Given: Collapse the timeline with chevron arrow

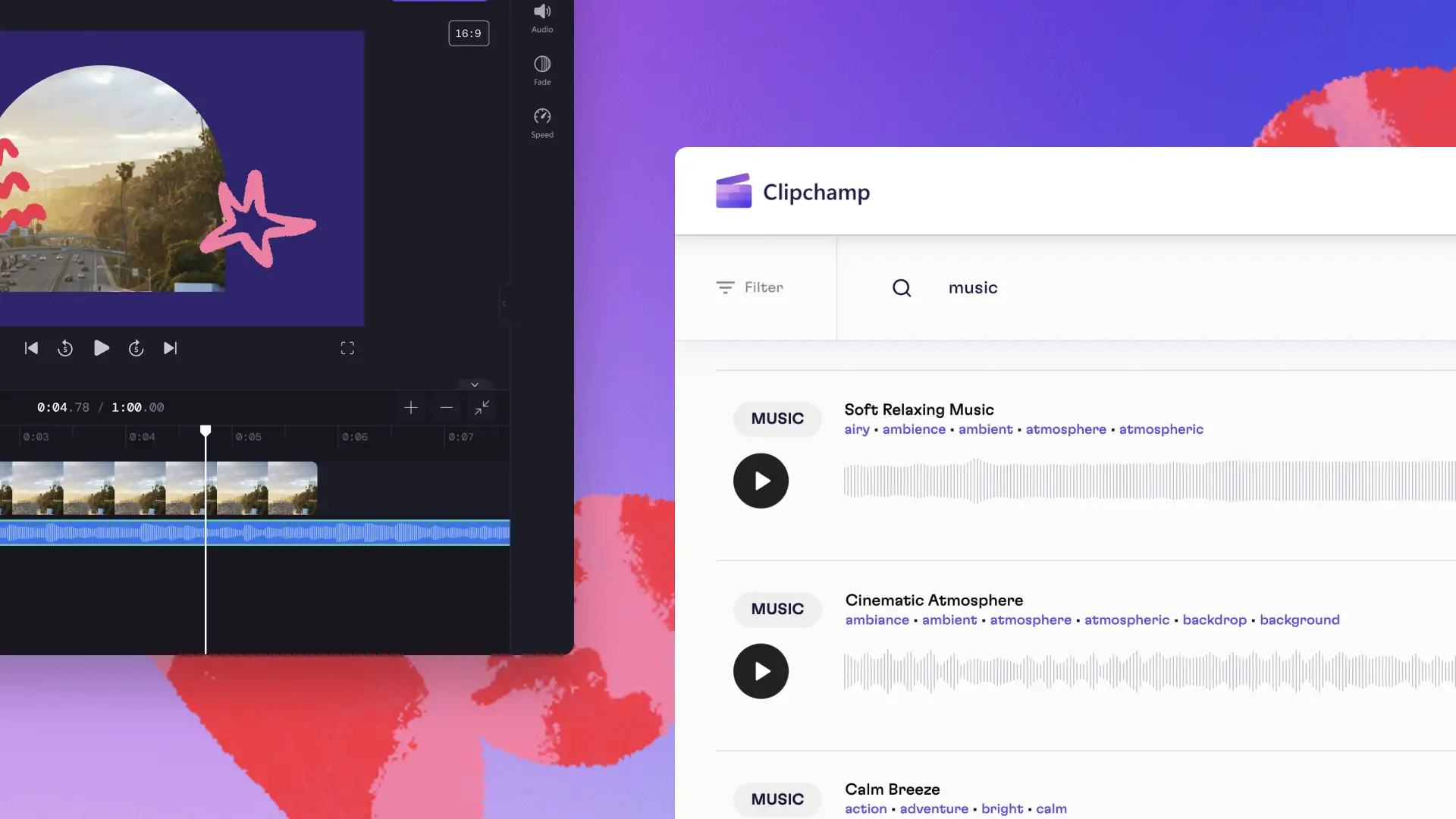Looking at the screenshot, I should click(x=475, y=384).
